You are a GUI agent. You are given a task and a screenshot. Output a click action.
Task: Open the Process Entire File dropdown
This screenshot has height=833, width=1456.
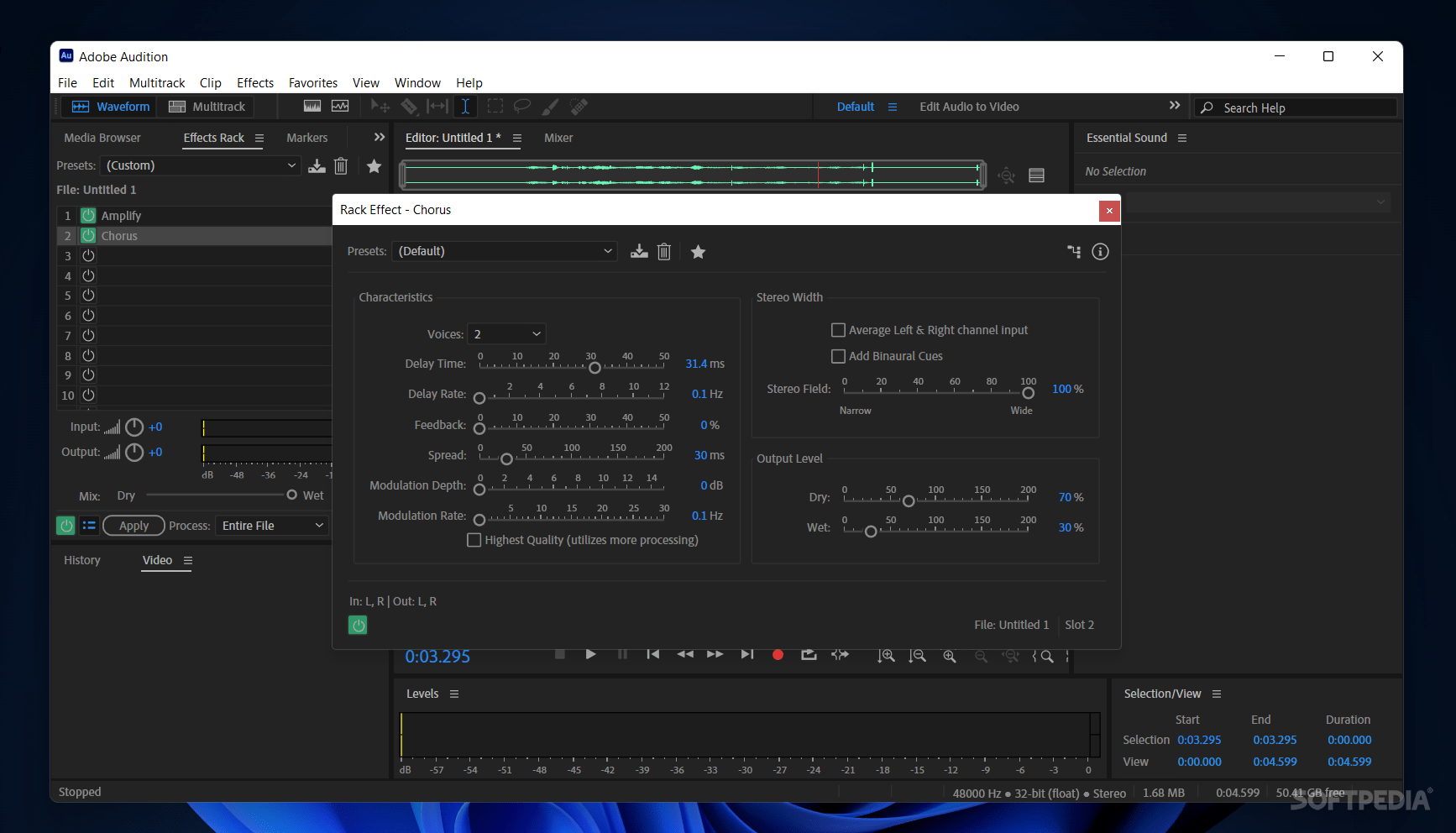point(272,526)
